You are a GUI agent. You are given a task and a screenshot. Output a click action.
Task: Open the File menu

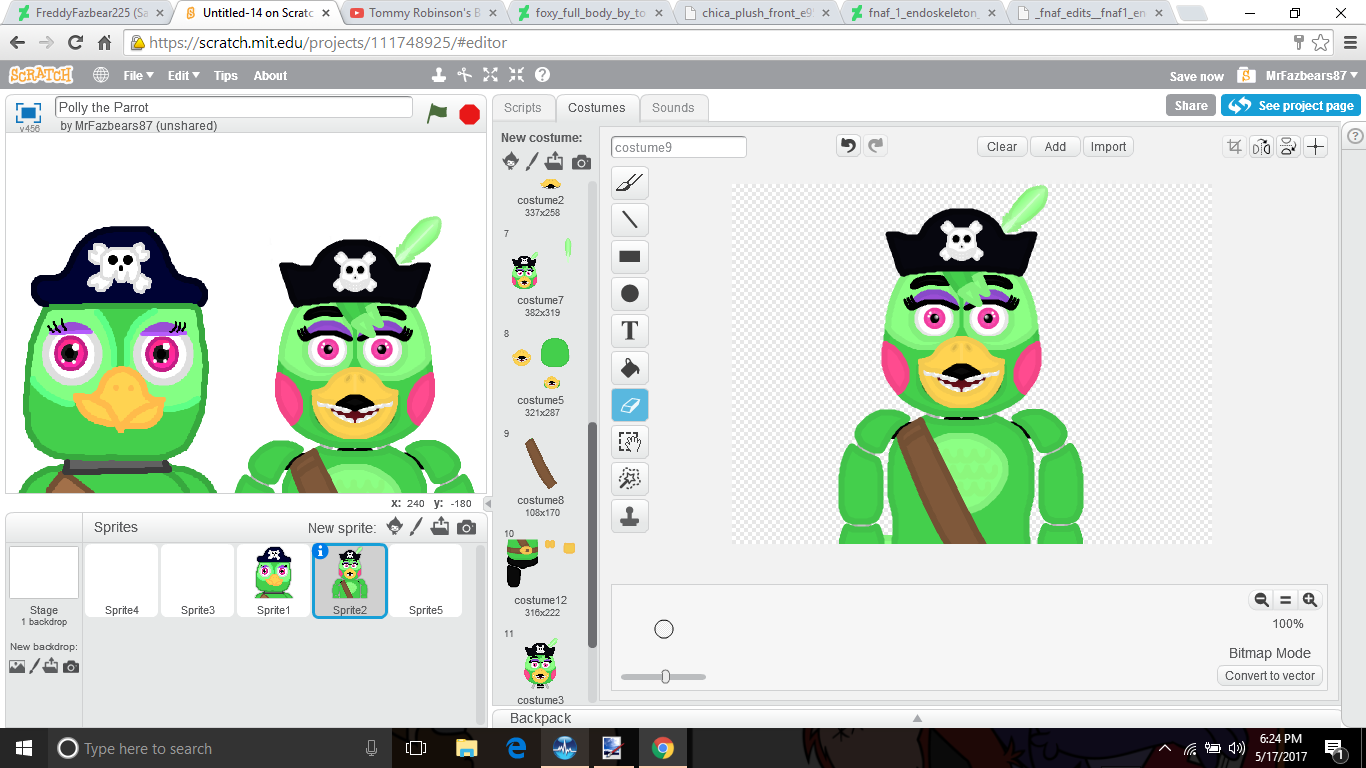coord(138,76)
